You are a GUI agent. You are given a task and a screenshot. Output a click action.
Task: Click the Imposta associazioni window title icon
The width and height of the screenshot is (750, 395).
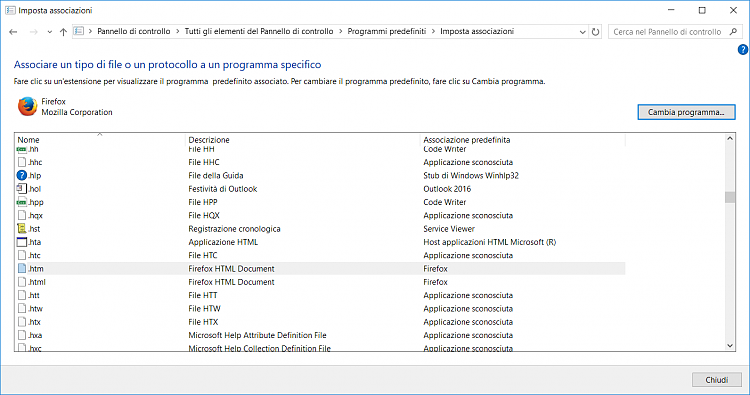10,10
